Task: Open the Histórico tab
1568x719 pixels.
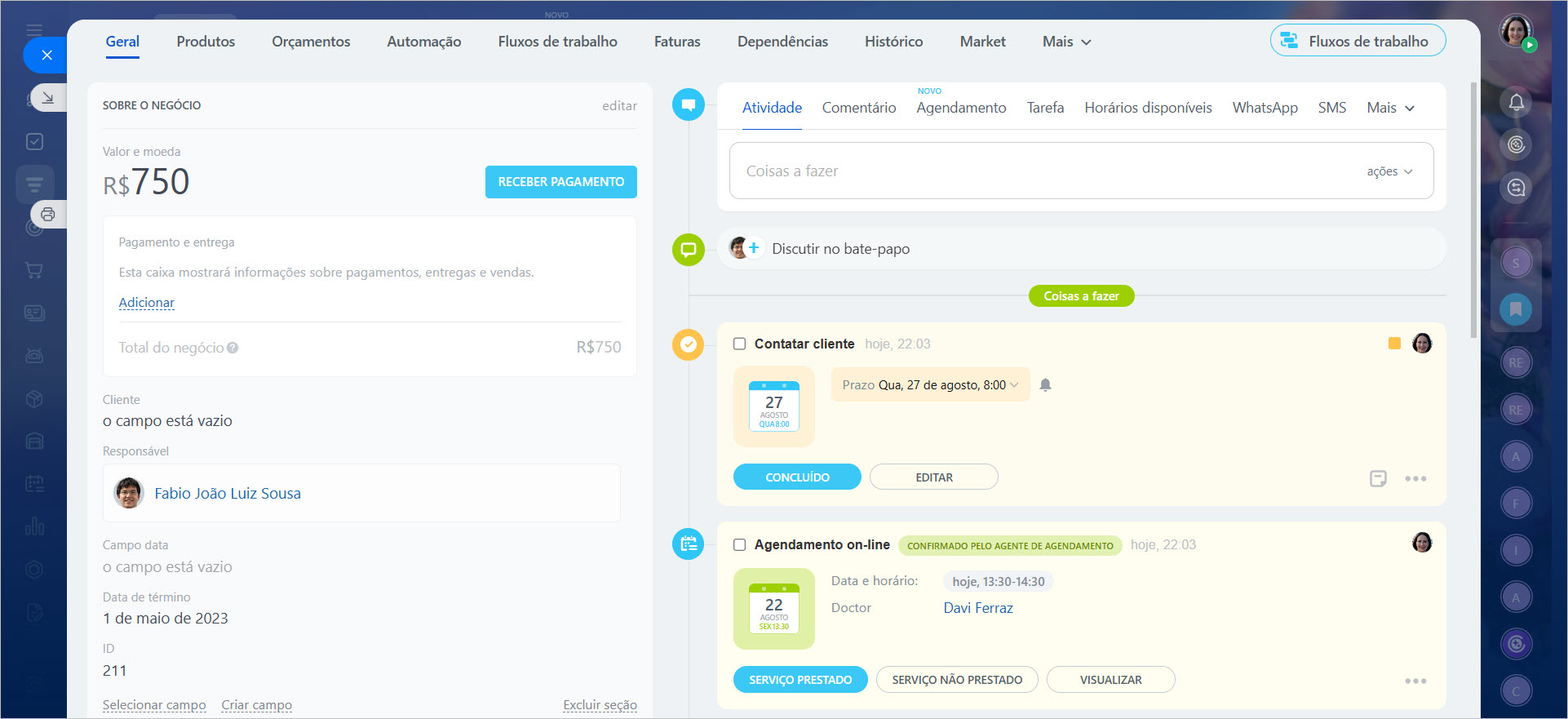Action: click(893, 42)
